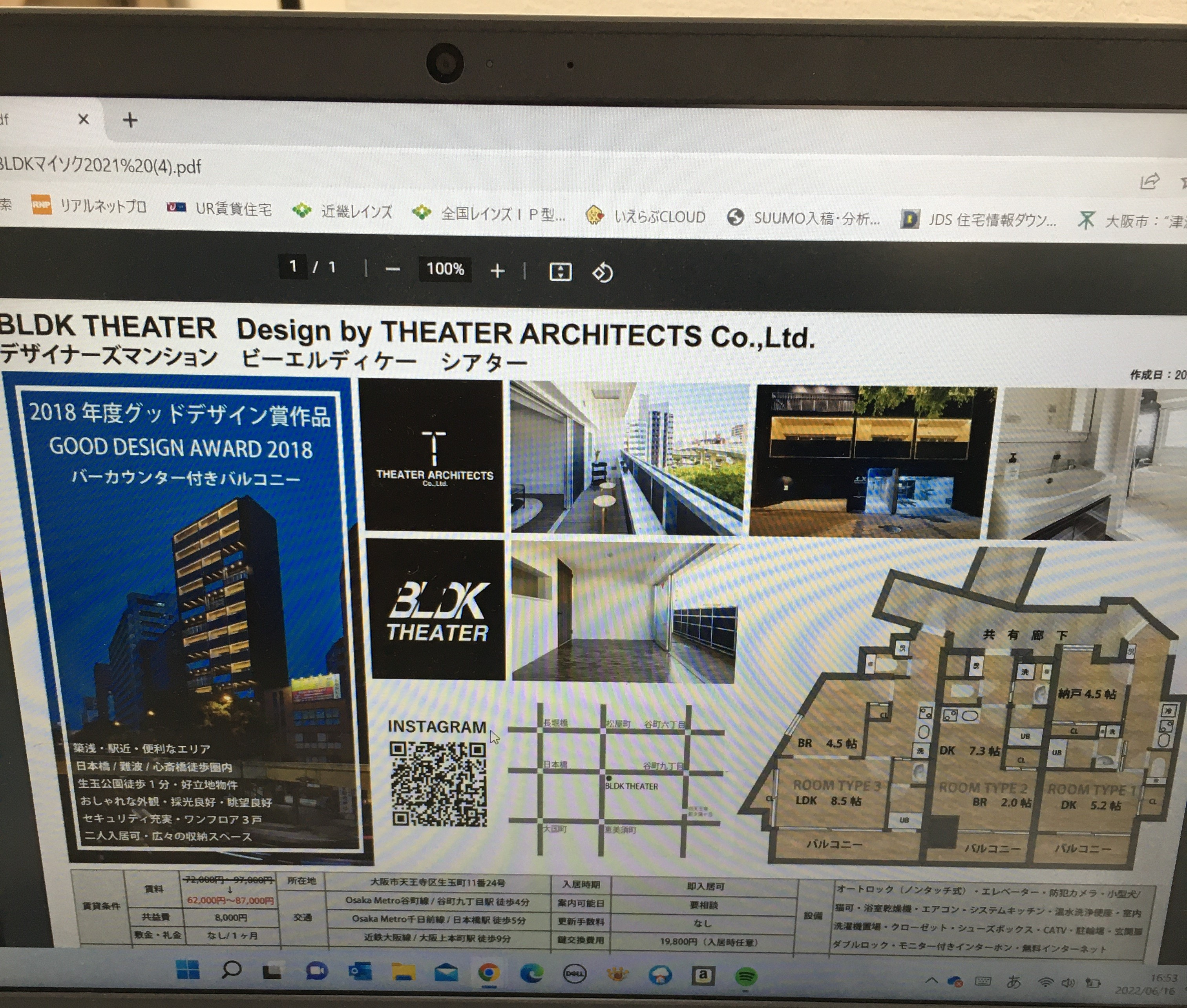Click the ROOM TYPE 1 floor plan label
The image size is (1187, 1008).
coord(1092,790)
